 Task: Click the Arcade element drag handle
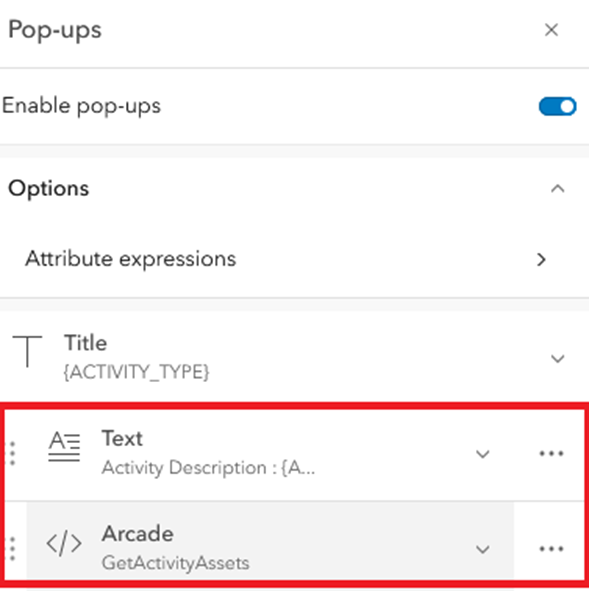pyautogui.click(x=12, y=548)
